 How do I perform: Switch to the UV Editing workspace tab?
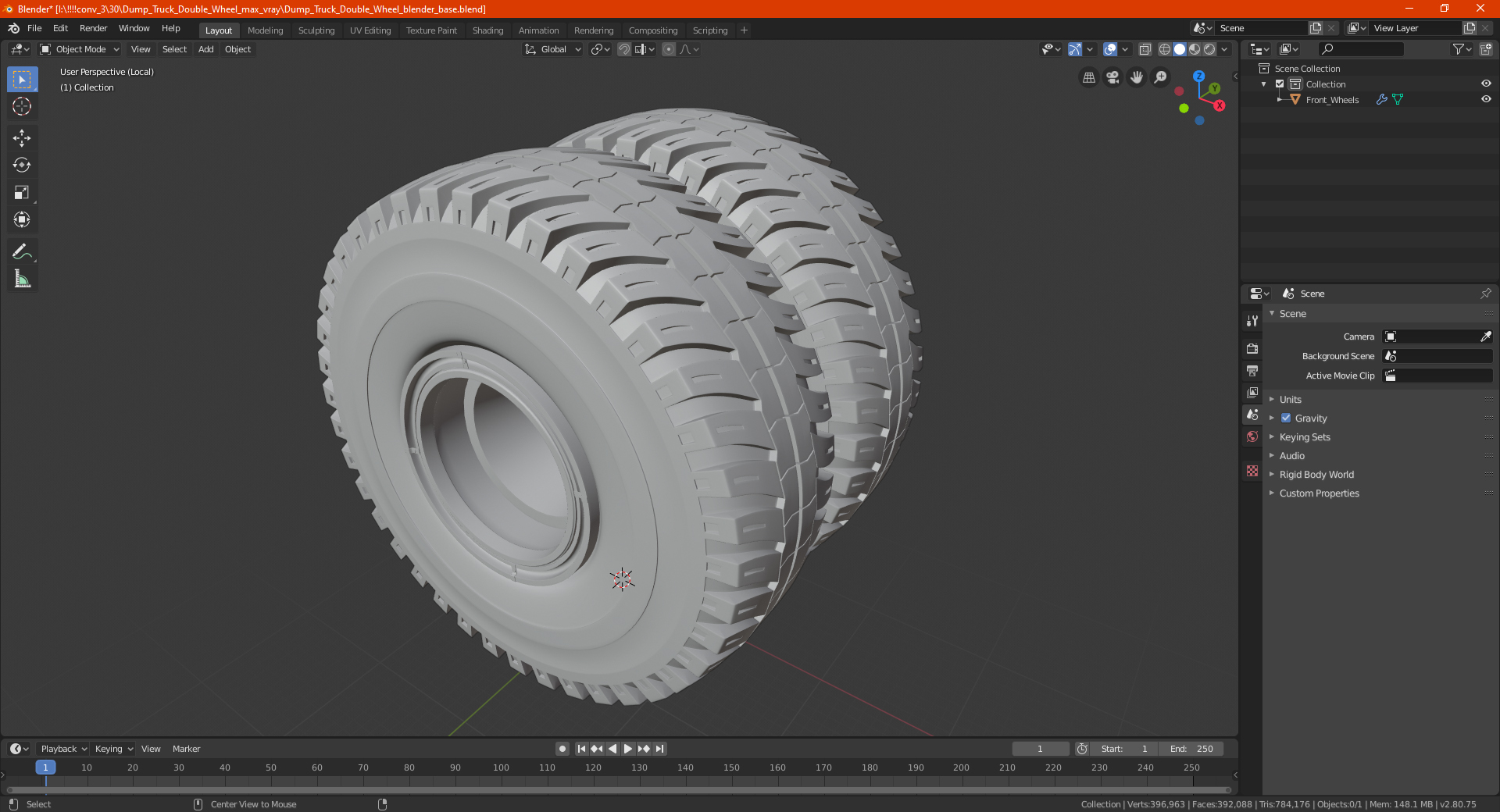point(370,30)
